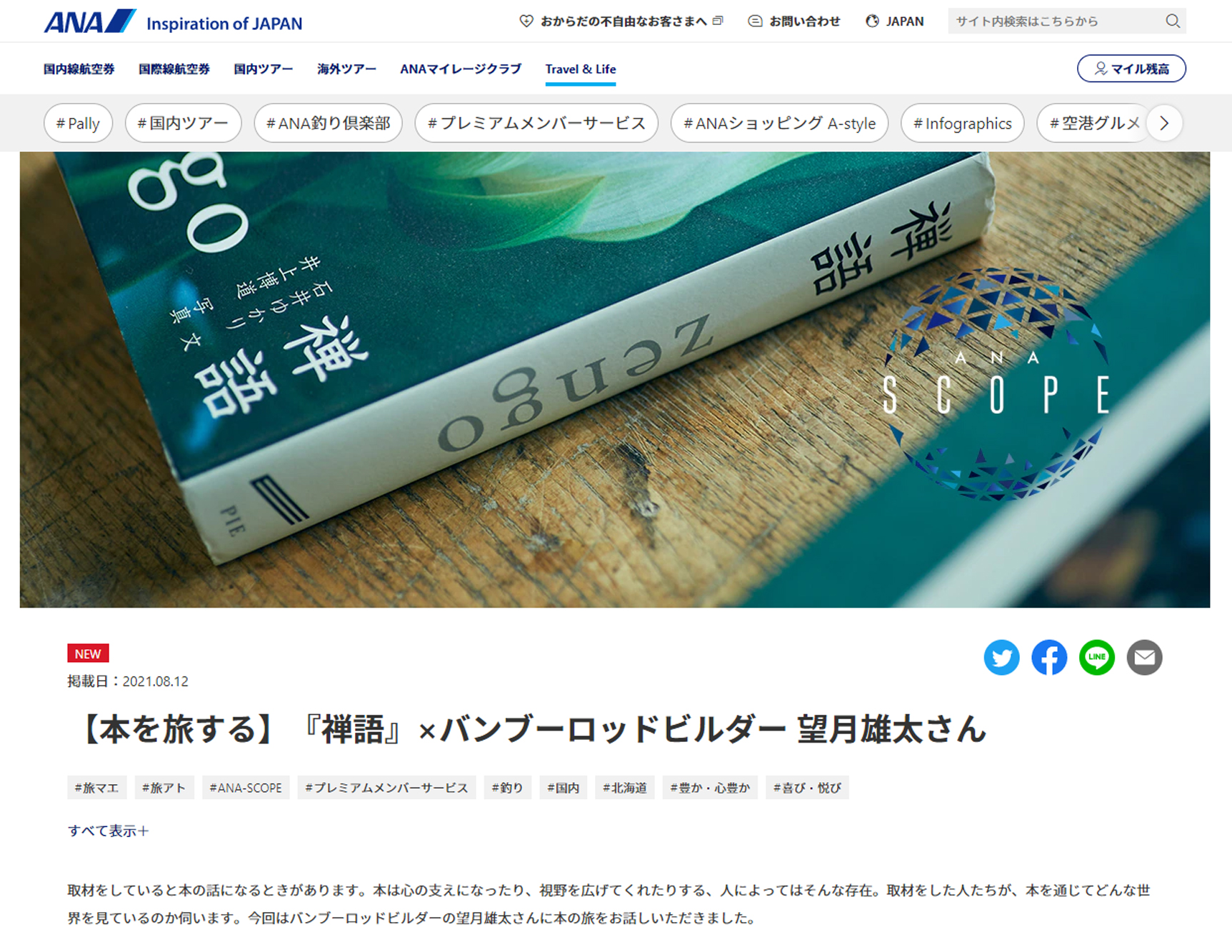
Task: Open ANAマイレージクラブ menu item
Action: pyautogui.click(x=461, y=69)
